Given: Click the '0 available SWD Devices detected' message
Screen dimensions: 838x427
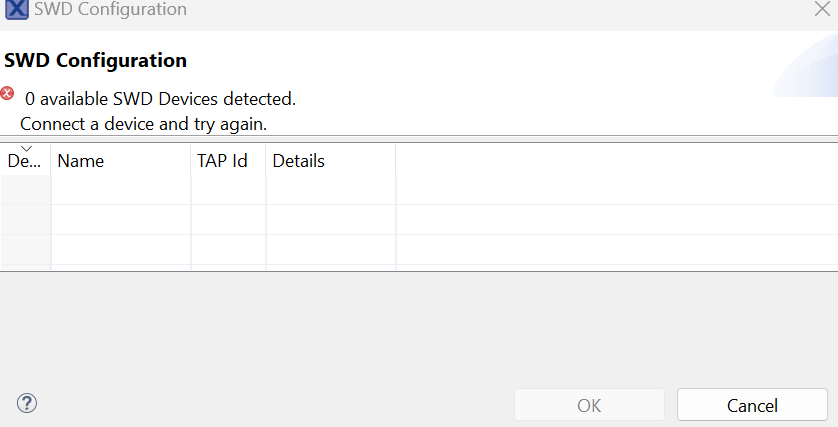Looking at the screenshot, I should 160,99.
